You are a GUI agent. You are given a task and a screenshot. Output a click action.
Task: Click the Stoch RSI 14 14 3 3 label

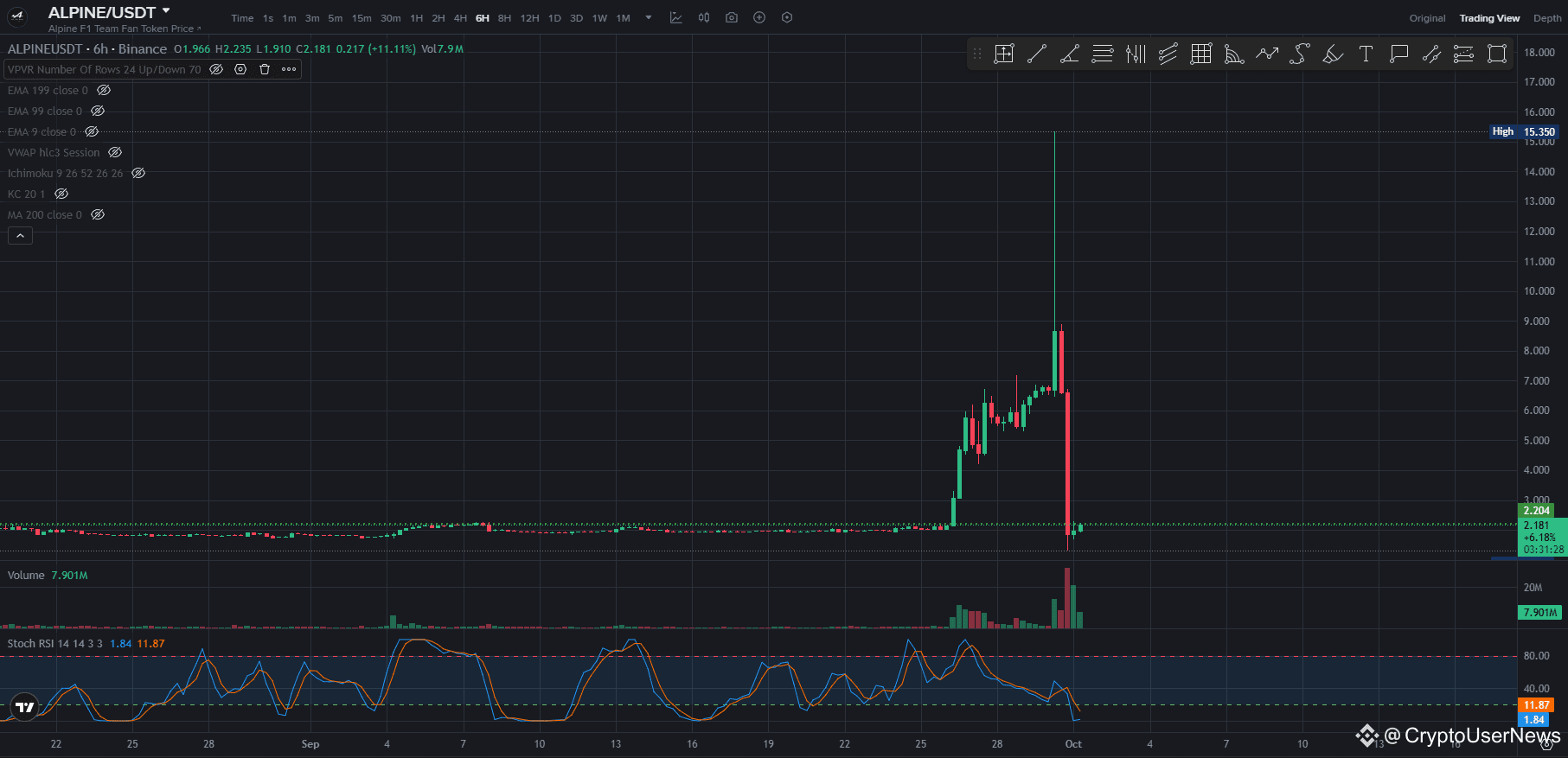[x=55, y=644]
